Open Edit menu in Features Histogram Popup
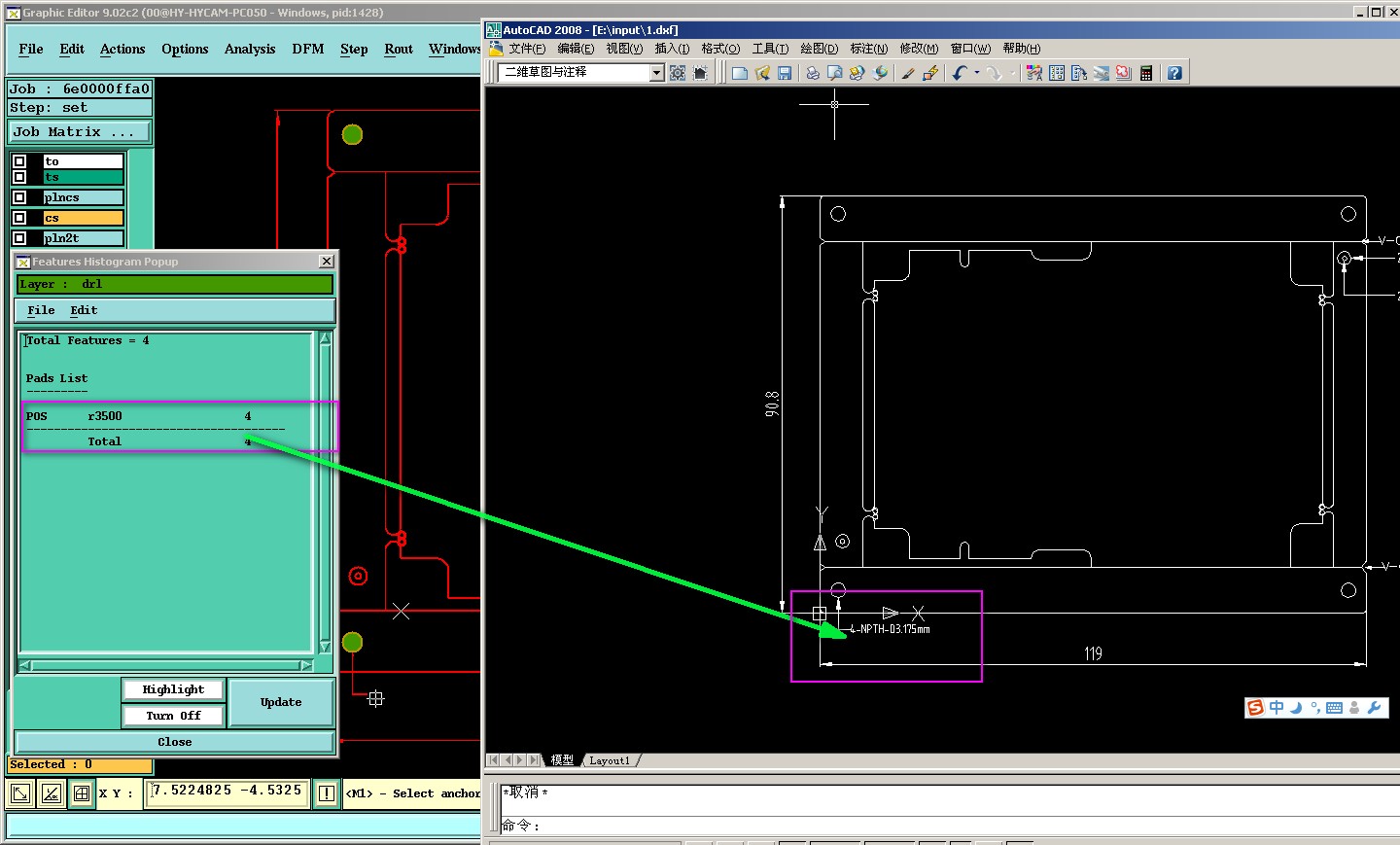1400x845 pixels. click(84, 310)
